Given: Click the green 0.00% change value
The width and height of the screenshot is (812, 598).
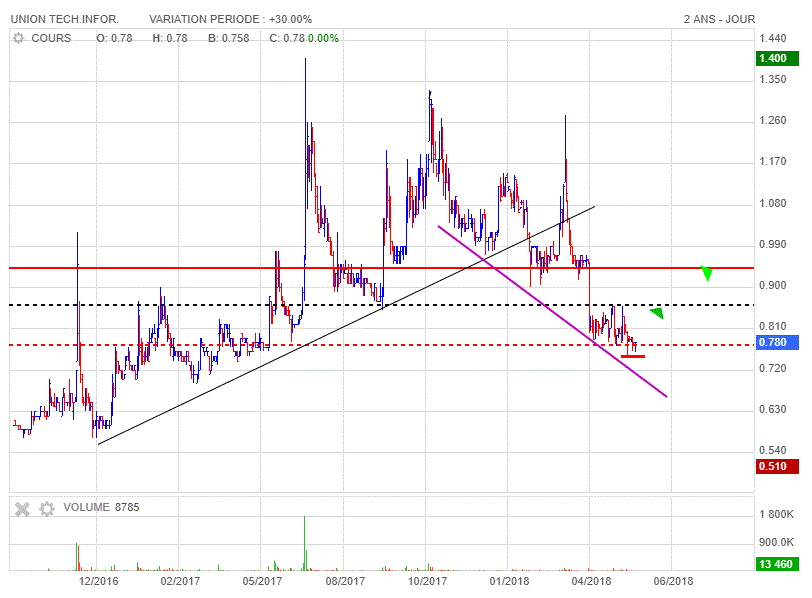Looking at the screenshot, I should click(323, 38).
